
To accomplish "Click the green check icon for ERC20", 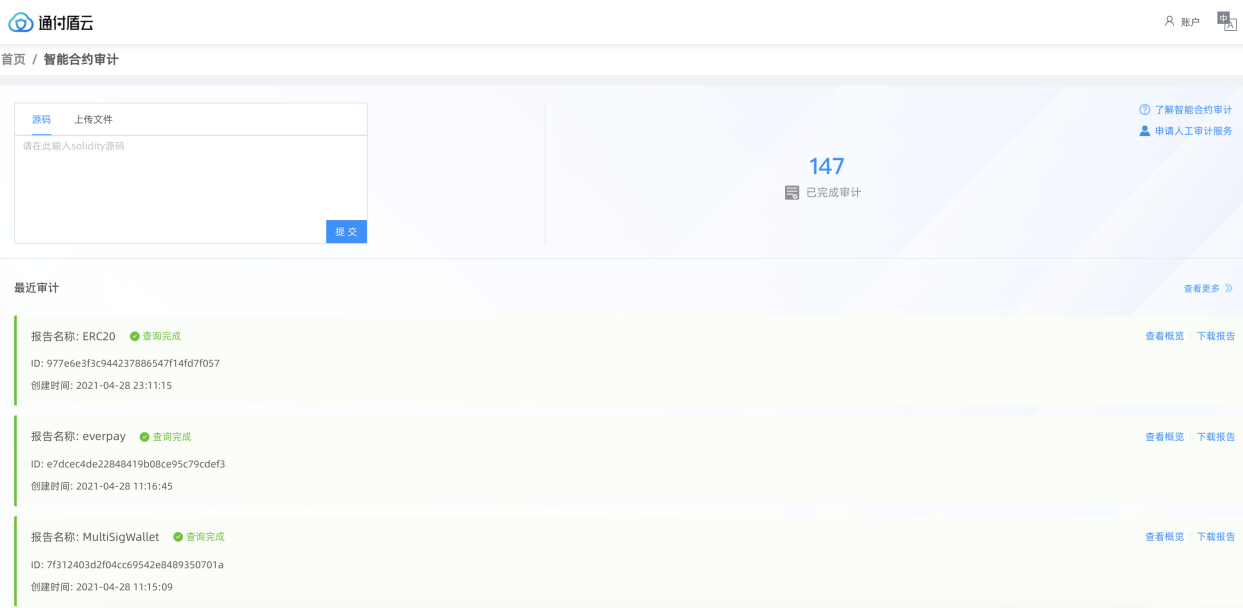I will point(134,337).
